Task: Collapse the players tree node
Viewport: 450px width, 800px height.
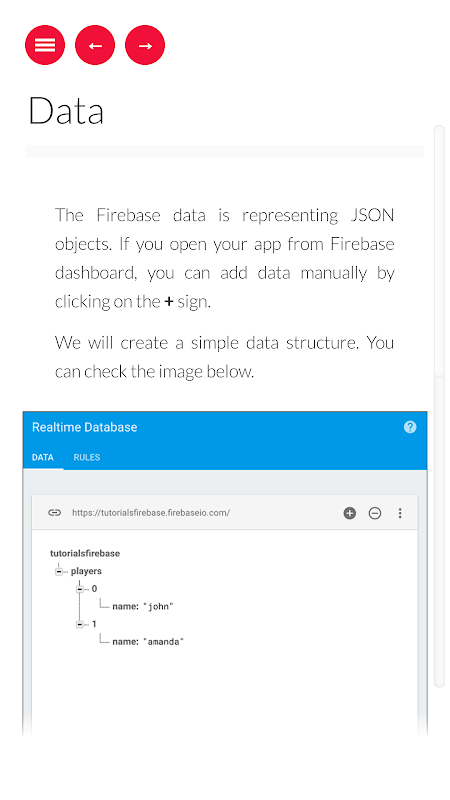Action: 59,571
